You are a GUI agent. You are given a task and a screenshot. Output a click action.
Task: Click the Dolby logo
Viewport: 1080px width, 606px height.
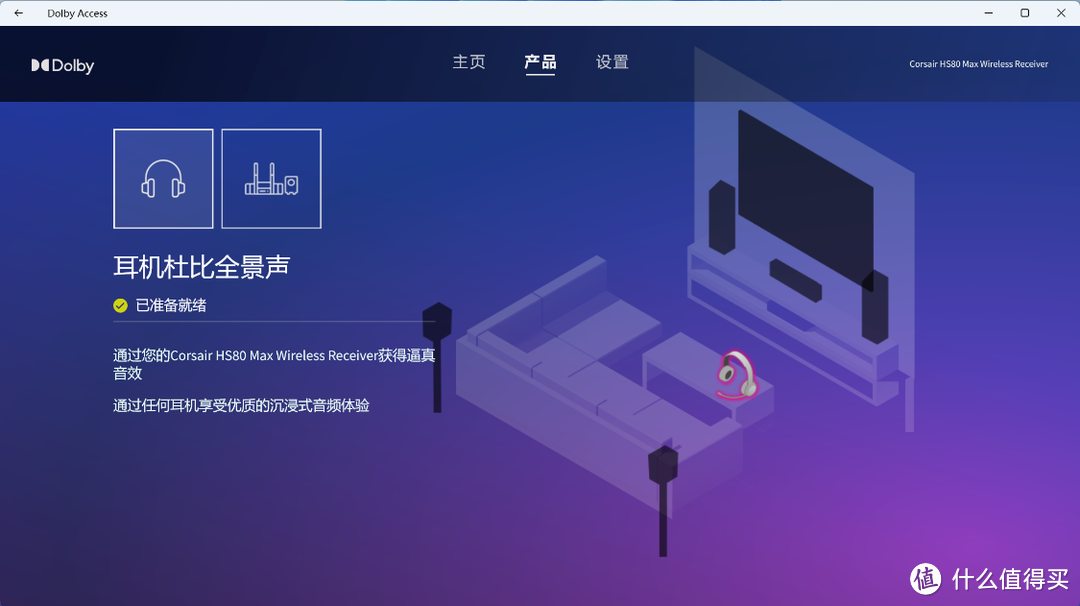[63, 65]
